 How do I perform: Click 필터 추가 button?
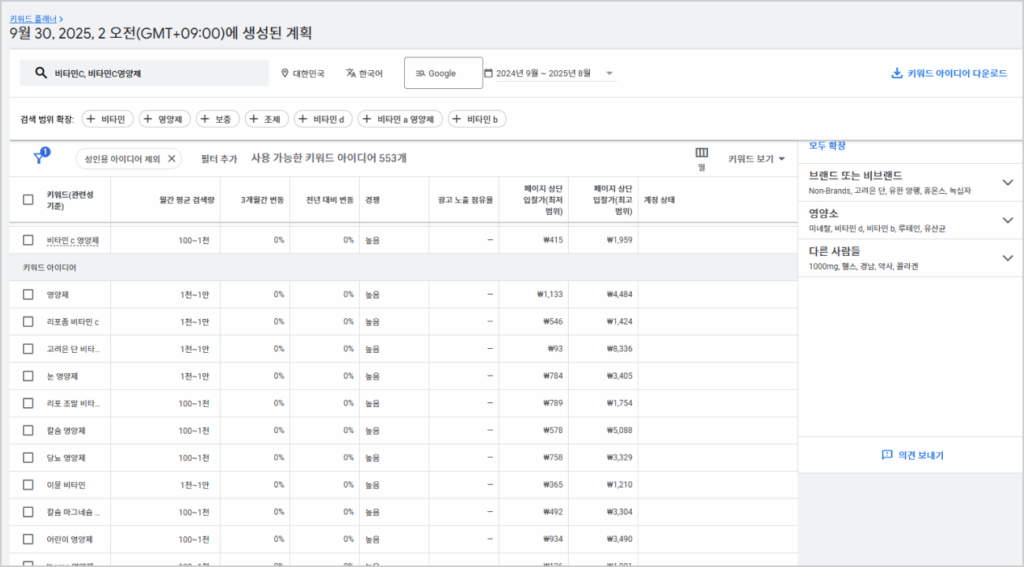(x=219, y=158)
